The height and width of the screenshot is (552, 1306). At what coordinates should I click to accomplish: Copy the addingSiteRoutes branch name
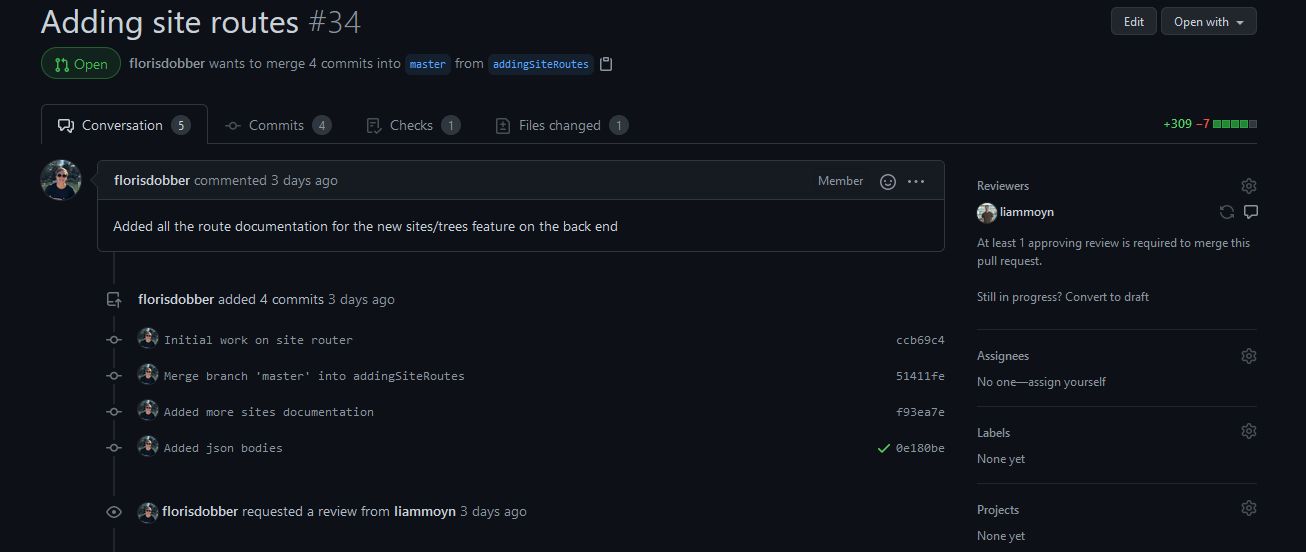click(606, 64)
